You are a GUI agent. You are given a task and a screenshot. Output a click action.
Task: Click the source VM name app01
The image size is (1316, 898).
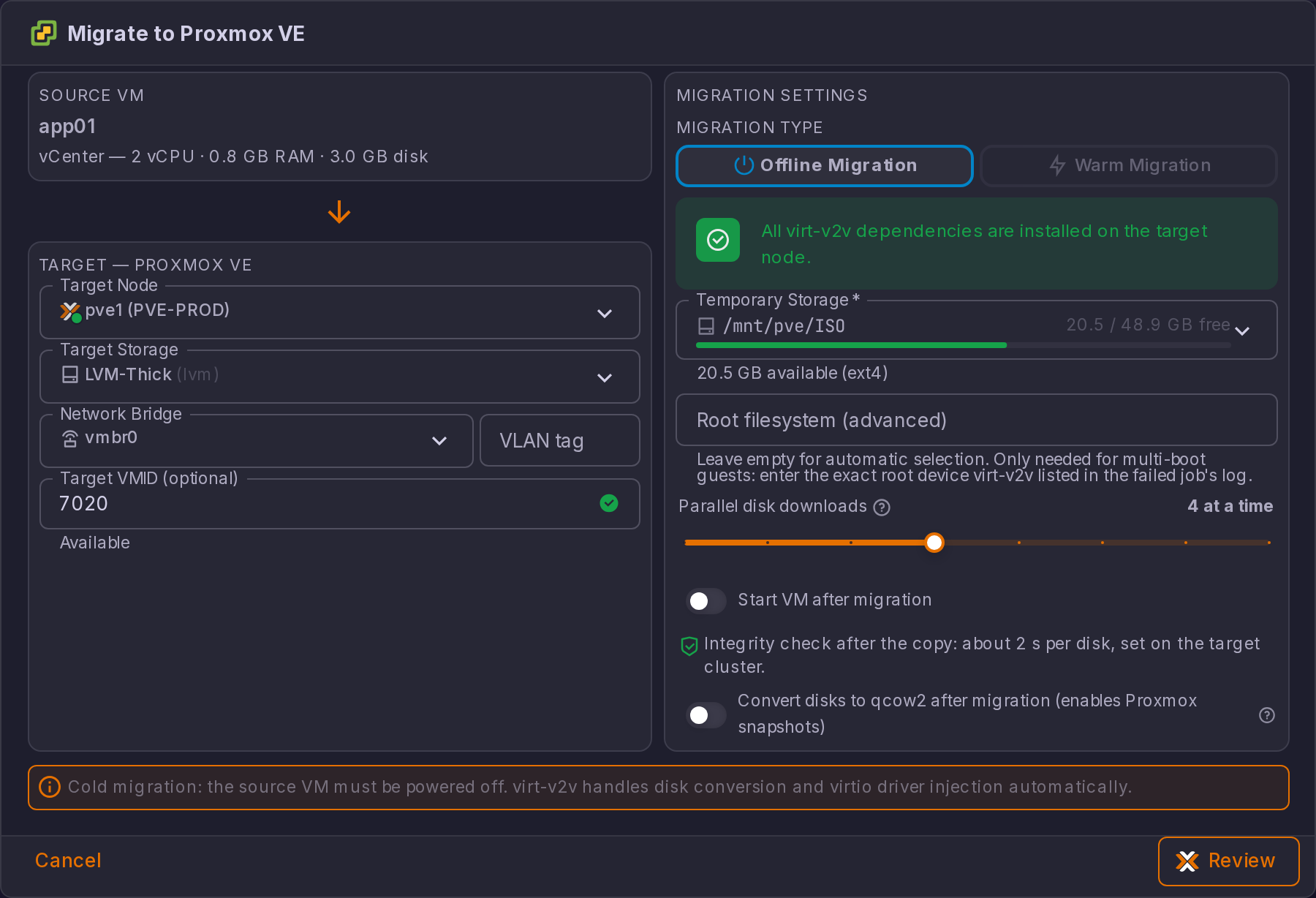67,127
